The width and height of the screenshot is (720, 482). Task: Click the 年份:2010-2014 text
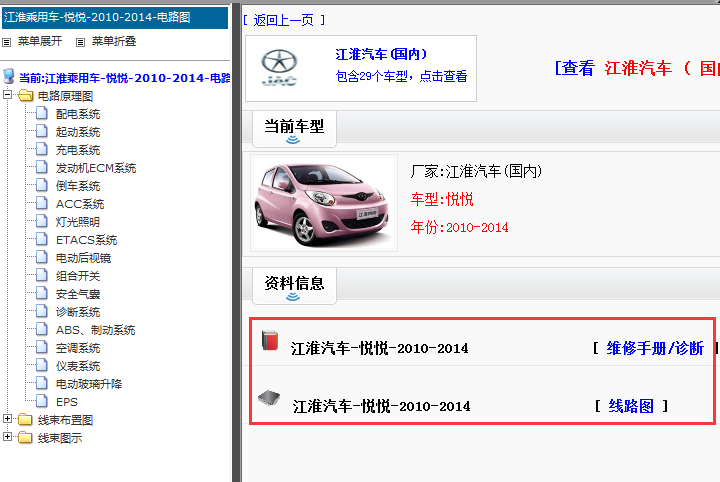tap(460, 227)
